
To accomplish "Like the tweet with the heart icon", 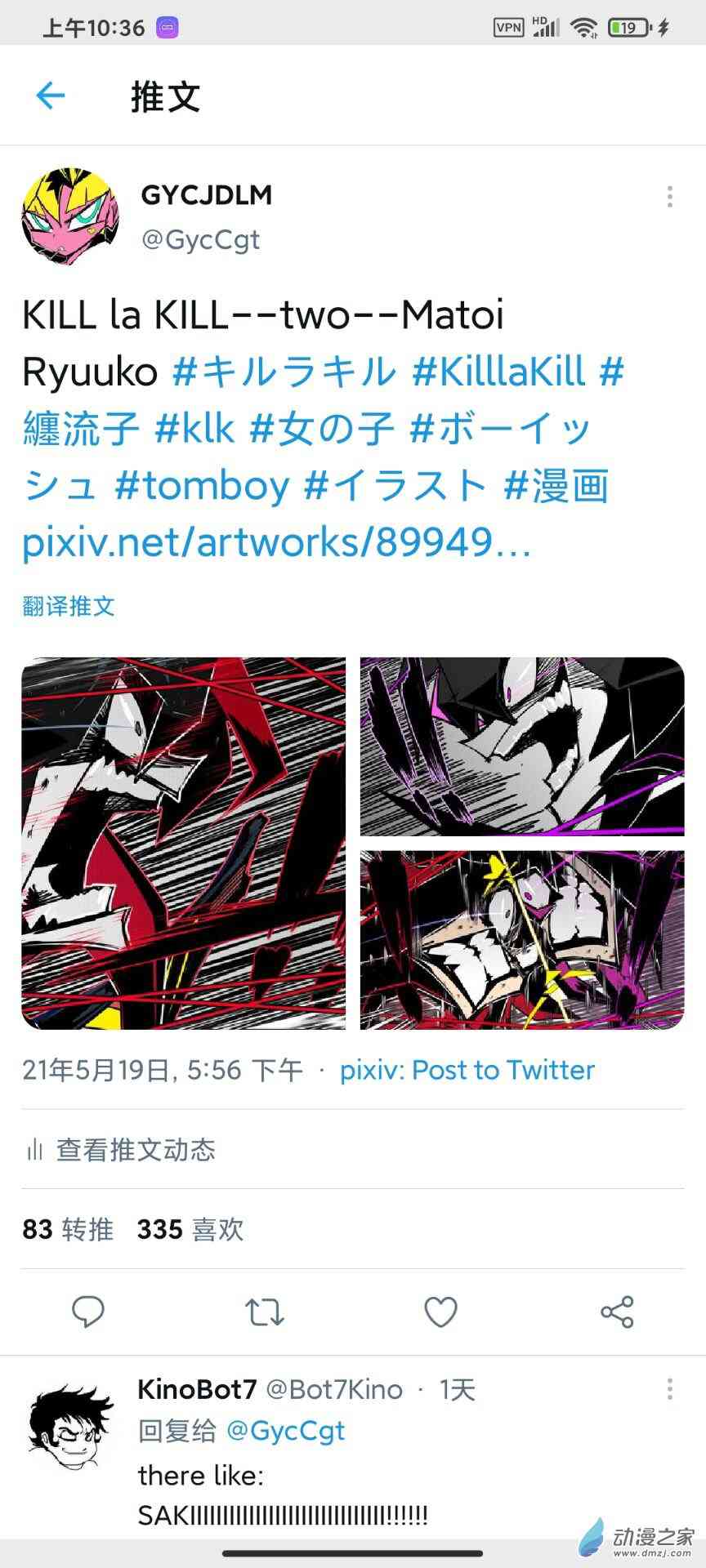I will (441, 1312).
